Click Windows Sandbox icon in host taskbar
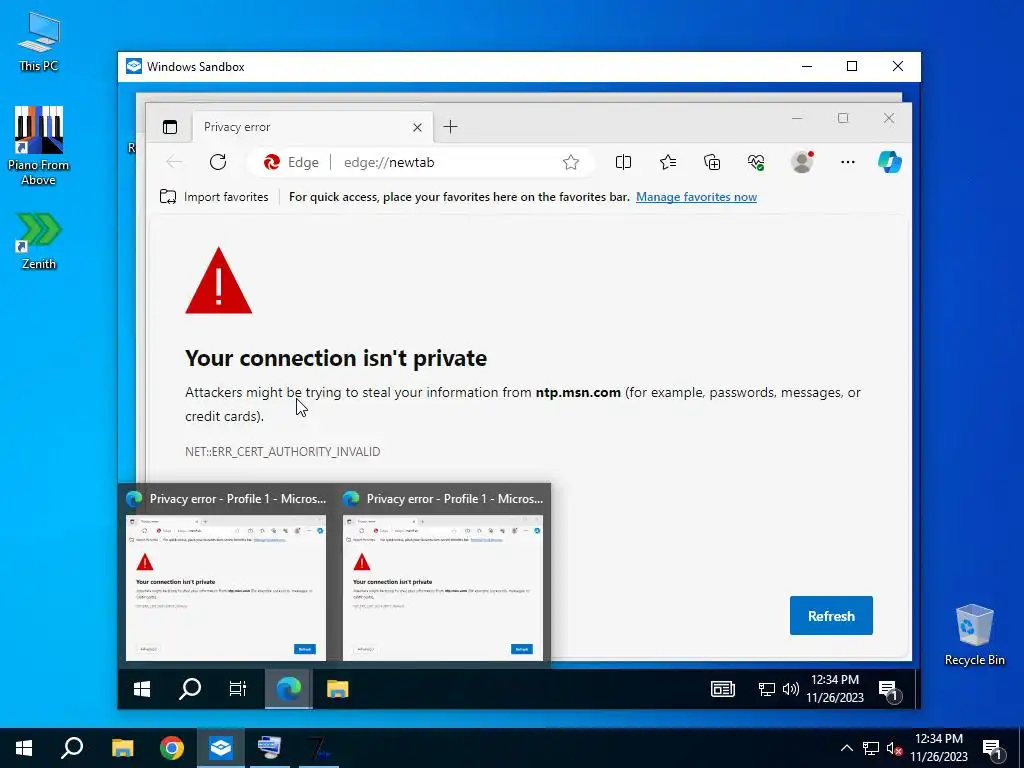The image size is (1024, 768). click(221, 748)
